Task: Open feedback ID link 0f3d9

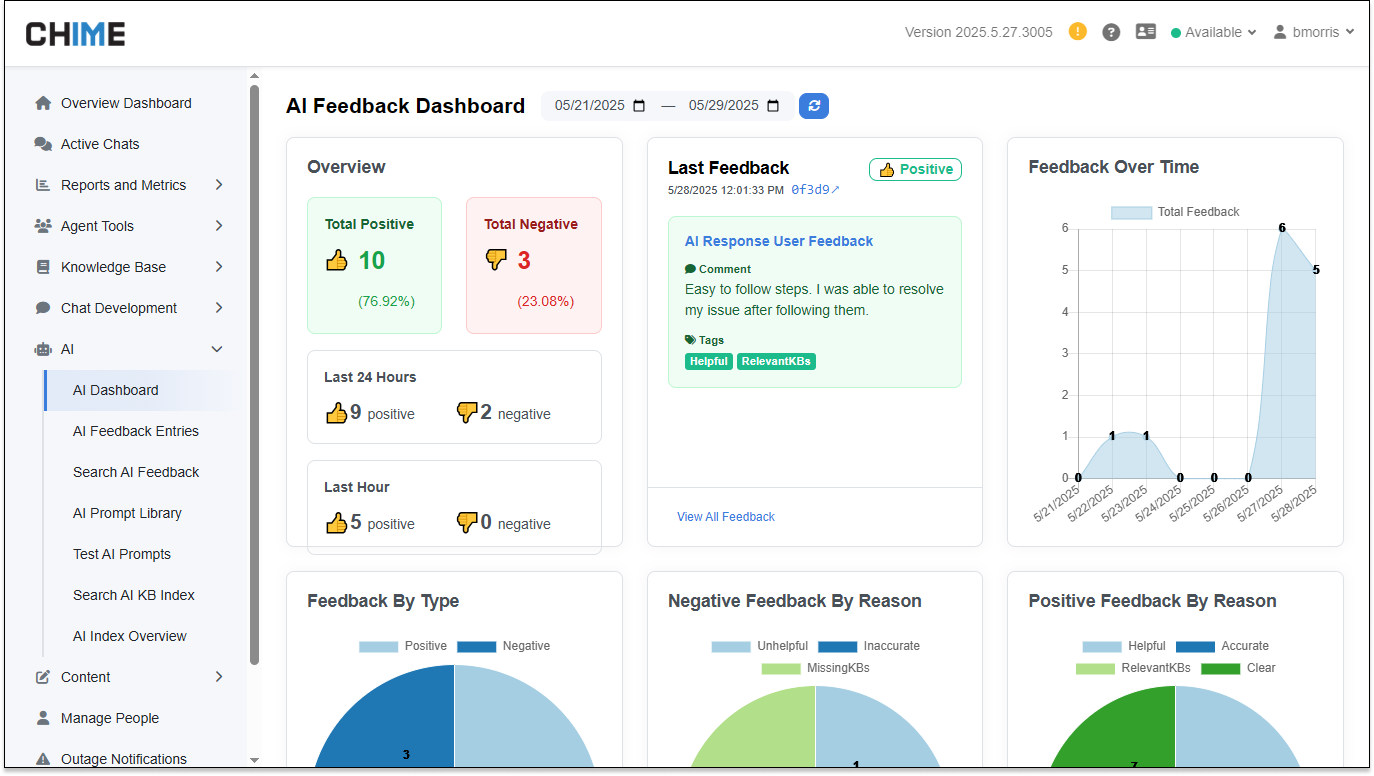Action: click(x=815, y=189)
